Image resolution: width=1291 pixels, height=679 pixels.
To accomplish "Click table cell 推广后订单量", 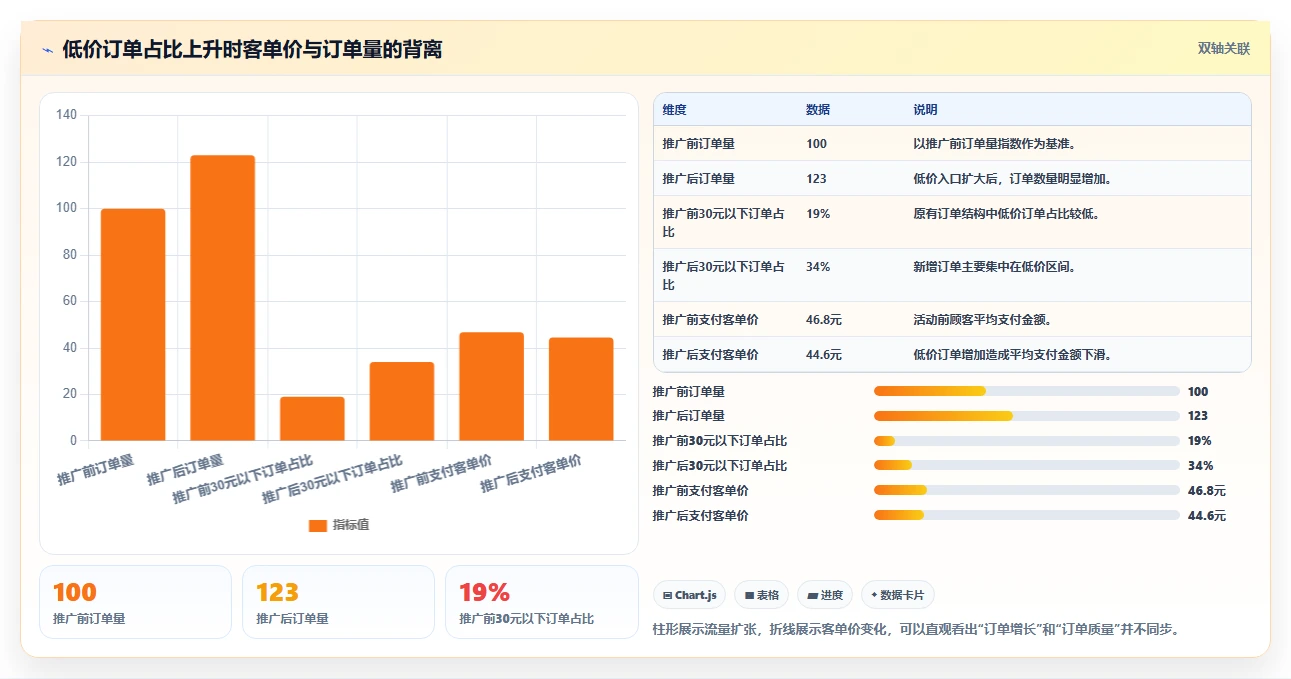I will [698, 179].
